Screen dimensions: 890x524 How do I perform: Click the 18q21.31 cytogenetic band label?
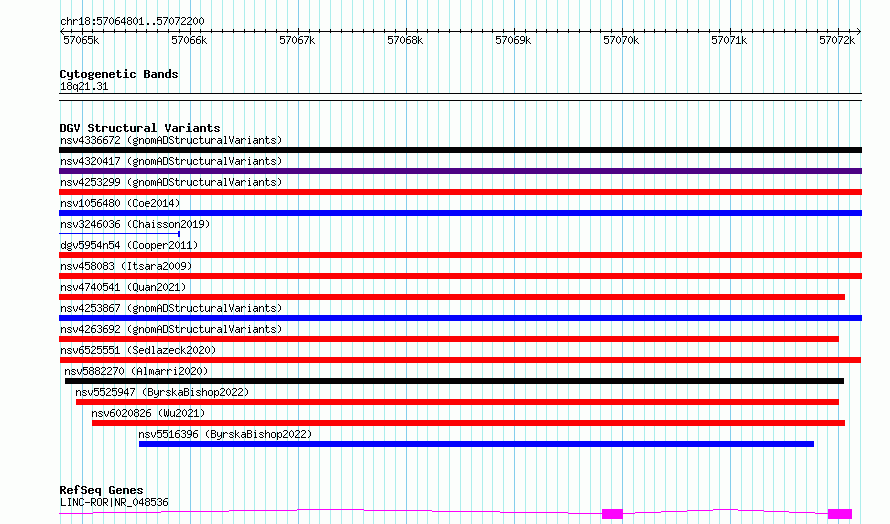pyautogui.click(x=84, y=86)
